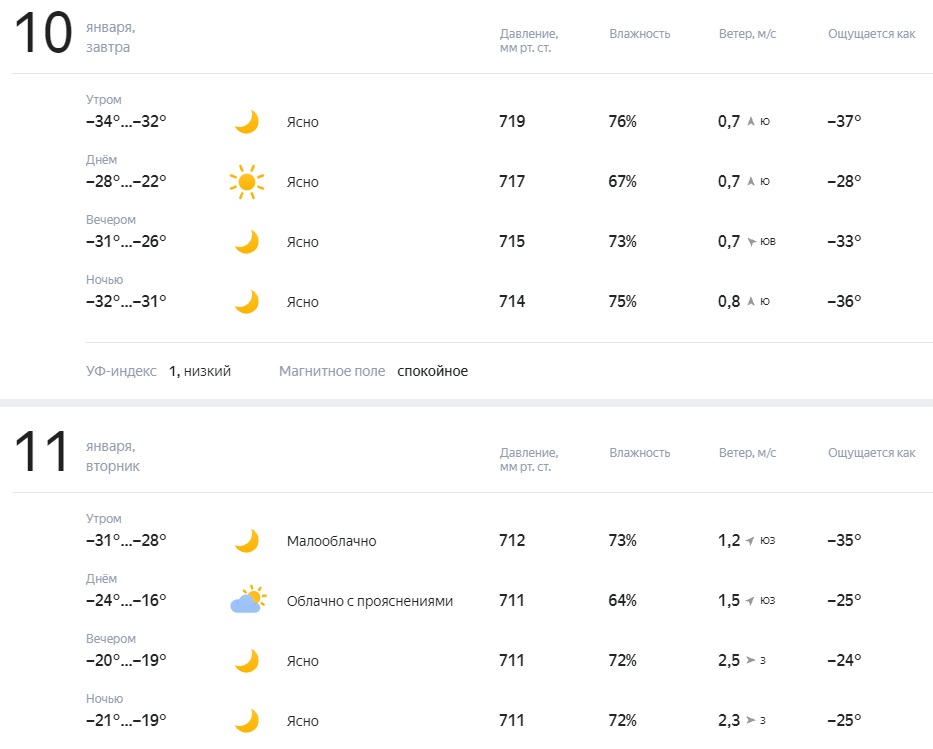Click the moon icon for January 10 night
Viewport: 933px width, 749px height.
click(x=246, y=302)
